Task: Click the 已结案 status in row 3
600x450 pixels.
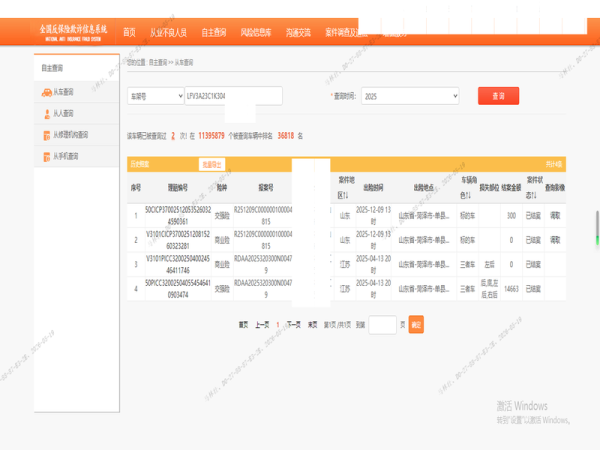Action: [x=533, y=265]
